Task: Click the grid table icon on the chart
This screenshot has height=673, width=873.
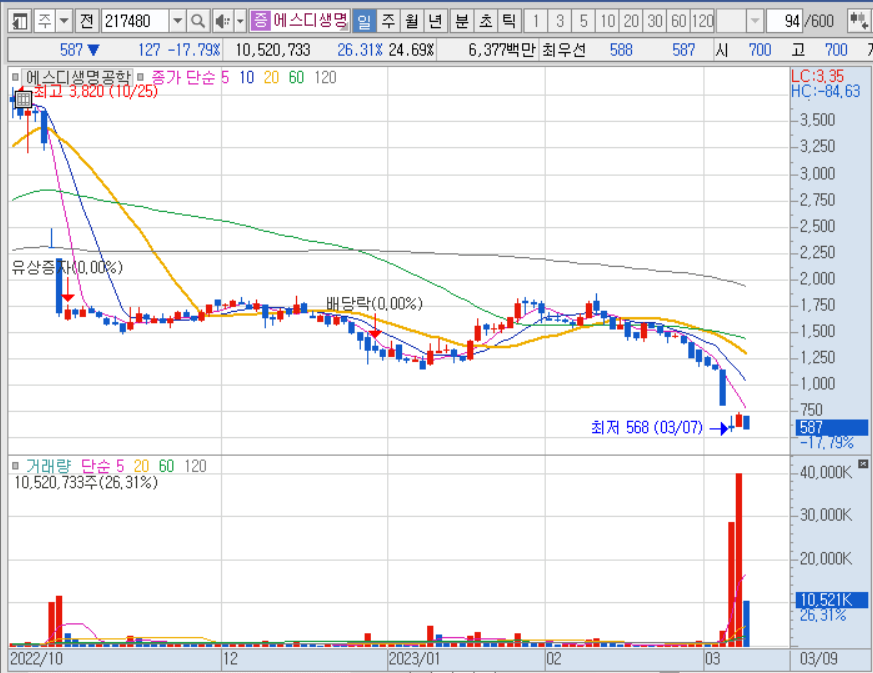Action: (x=23, y=100)
